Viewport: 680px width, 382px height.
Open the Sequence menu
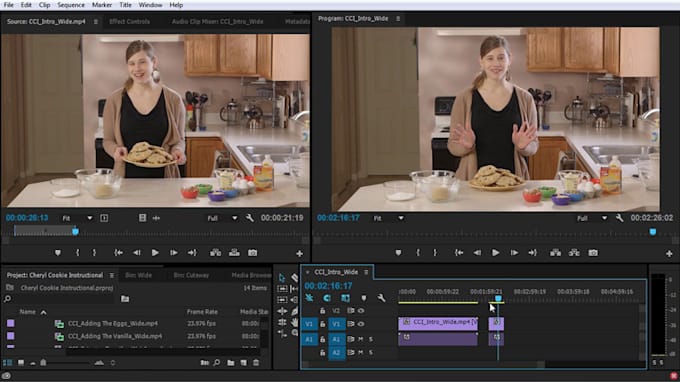pyautogui.click(x=71, y=5)
